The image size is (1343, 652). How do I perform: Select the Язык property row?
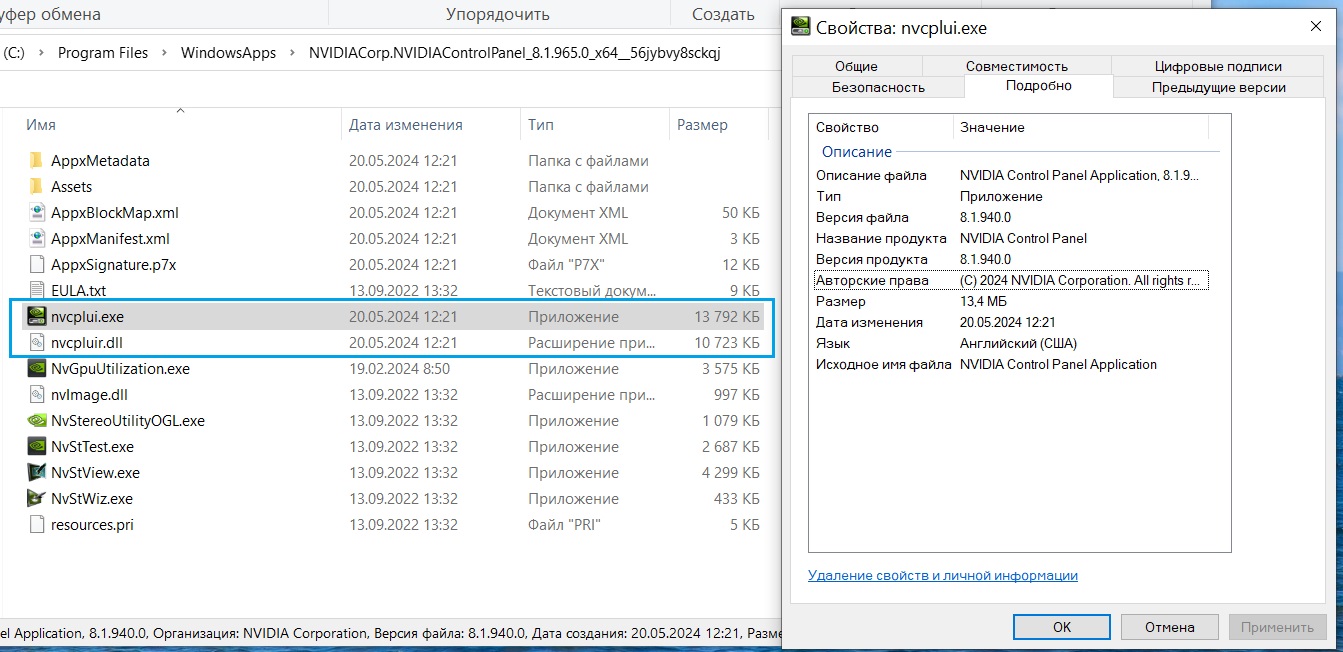[1012, 343]
